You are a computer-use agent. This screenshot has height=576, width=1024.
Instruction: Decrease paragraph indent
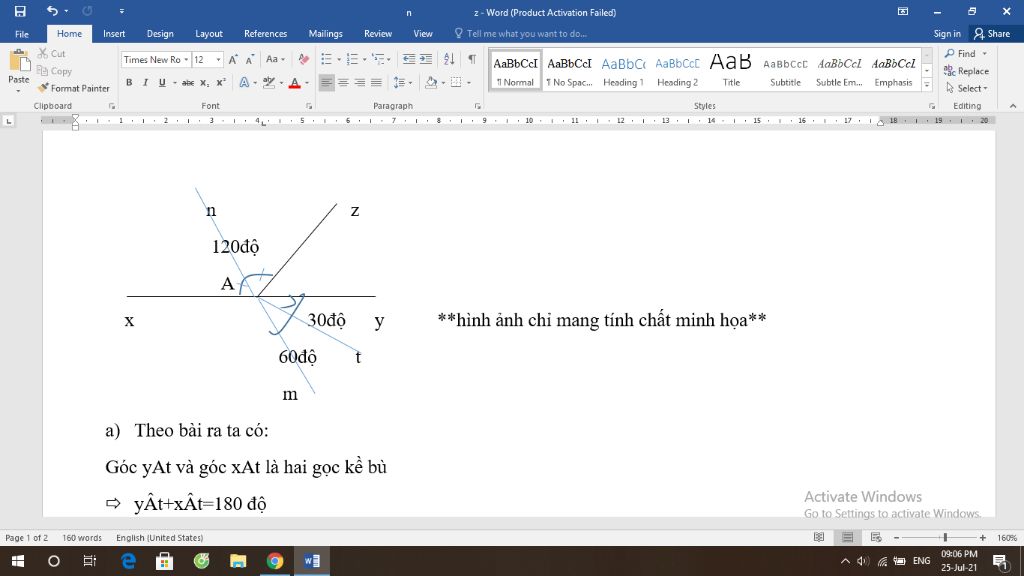(x=409, y=59)
